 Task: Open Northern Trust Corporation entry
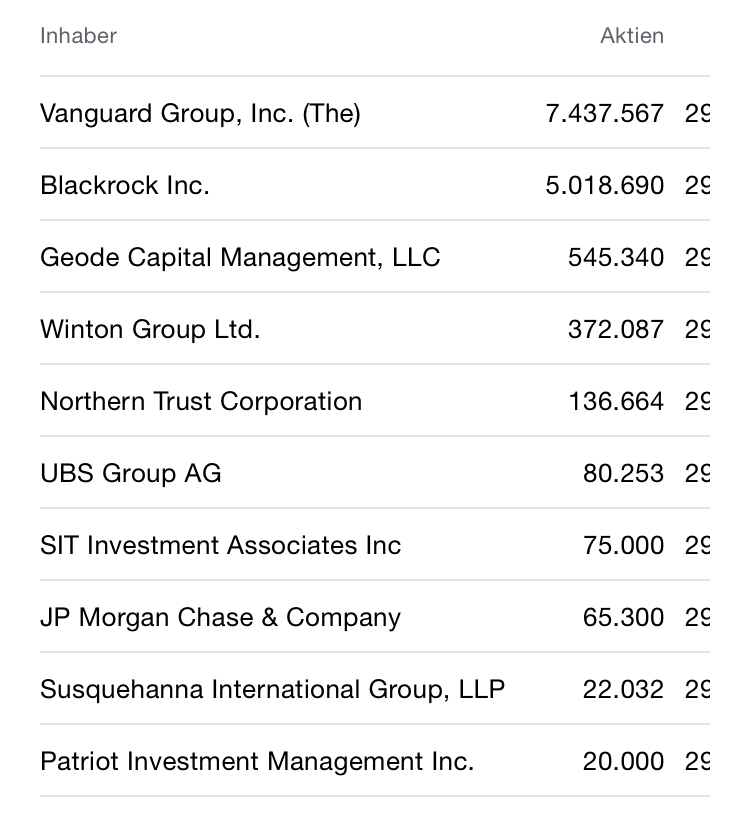click(201, 401)
